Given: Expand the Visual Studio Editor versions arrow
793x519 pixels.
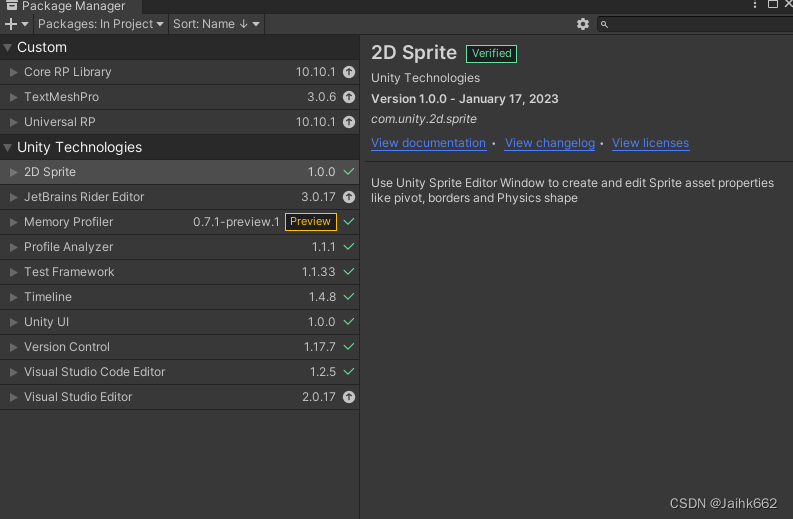Looking at the screenshot, I should point(14,398).
